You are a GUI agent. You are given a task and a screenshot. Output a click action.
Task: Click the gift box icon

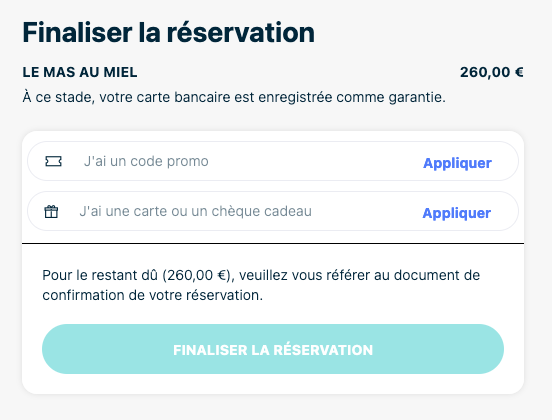[51, 212]
